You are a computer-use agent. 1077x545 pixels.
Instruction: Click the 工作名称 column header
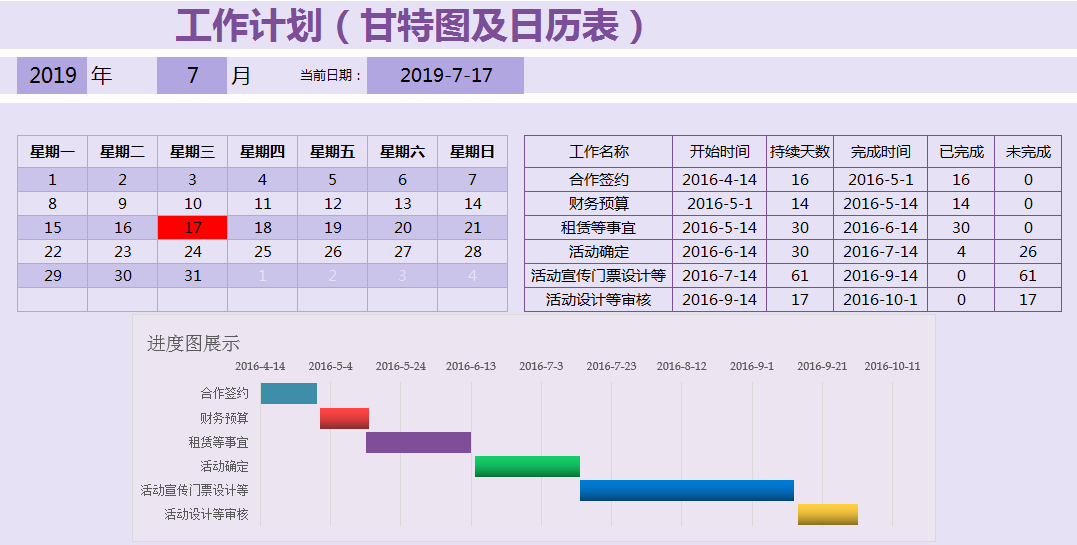598,151
